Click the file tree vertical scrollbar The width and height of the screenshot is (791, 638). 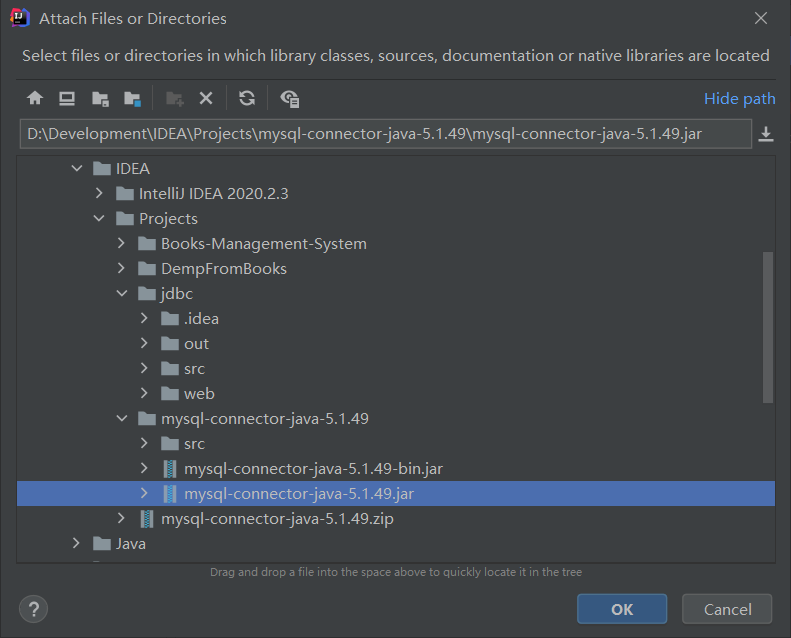[x=768, y=327]
